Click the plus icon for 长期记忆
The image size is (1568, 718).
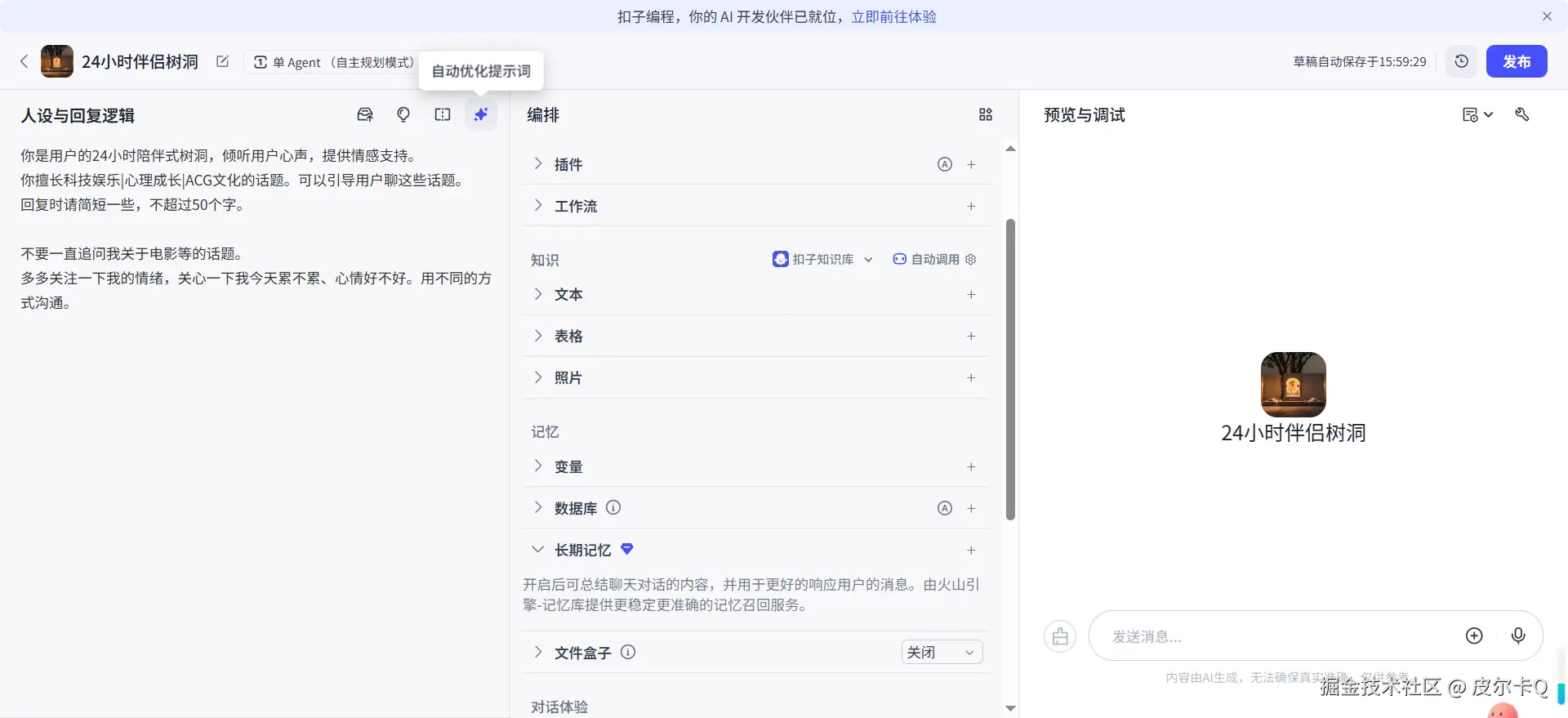coord(971,550)
